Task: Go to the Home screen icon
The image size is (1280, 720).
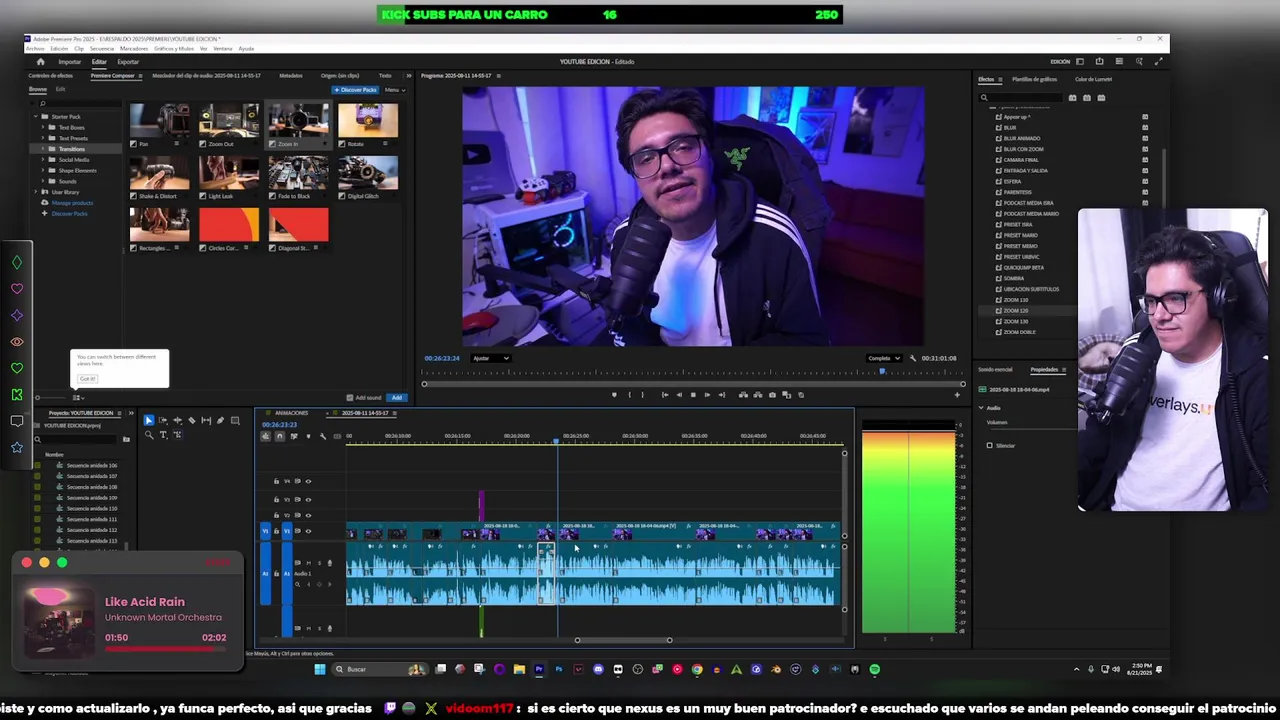Action: point(40,62)
